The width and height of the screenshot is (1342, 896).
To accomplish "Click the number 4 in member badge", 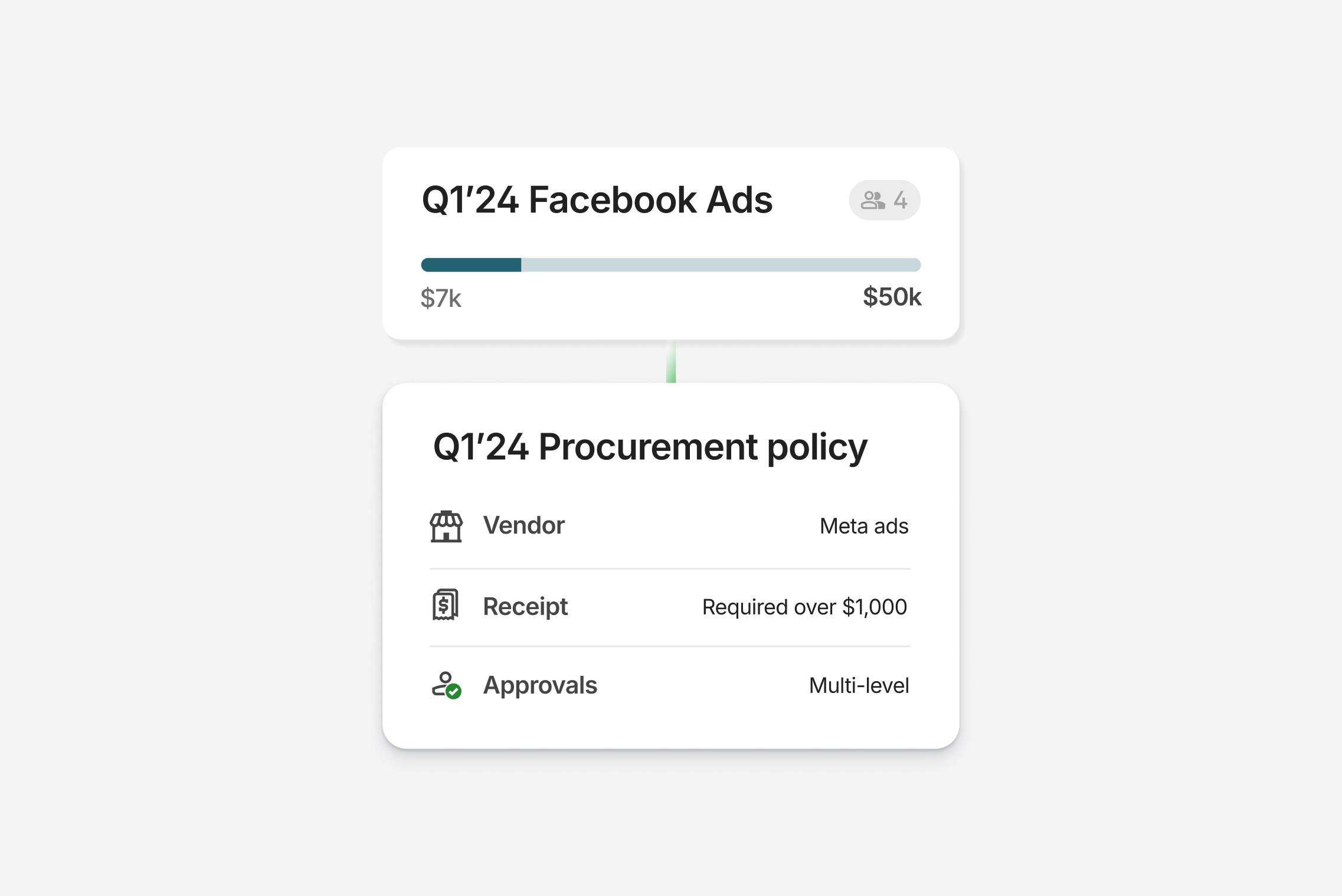I will pyautogui.click(x=900, y=200).
